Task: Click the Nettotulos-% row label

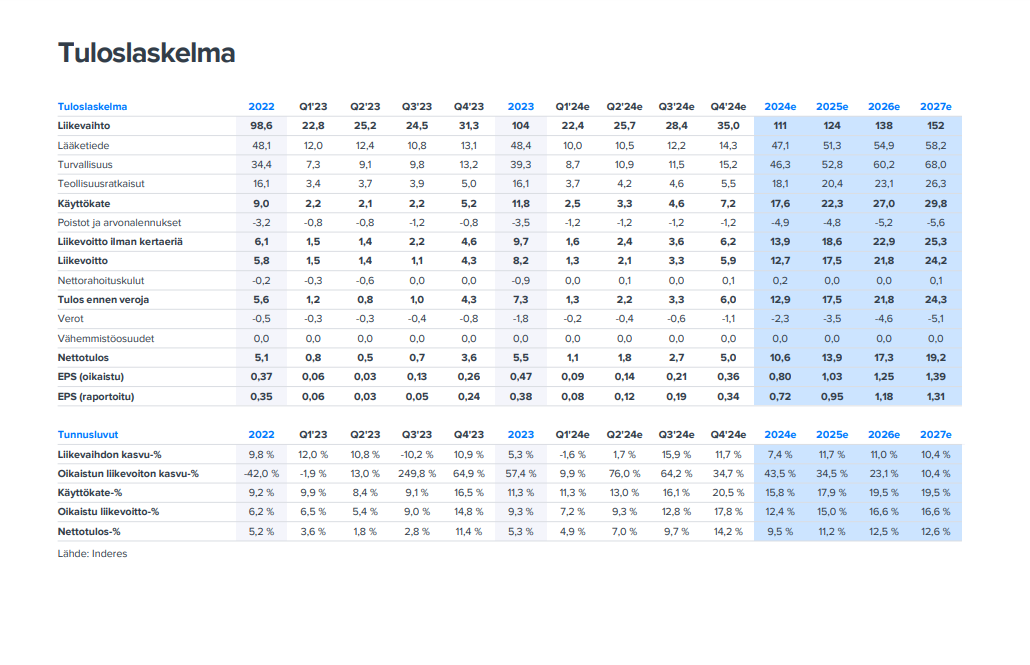Action: coord(89,532)
